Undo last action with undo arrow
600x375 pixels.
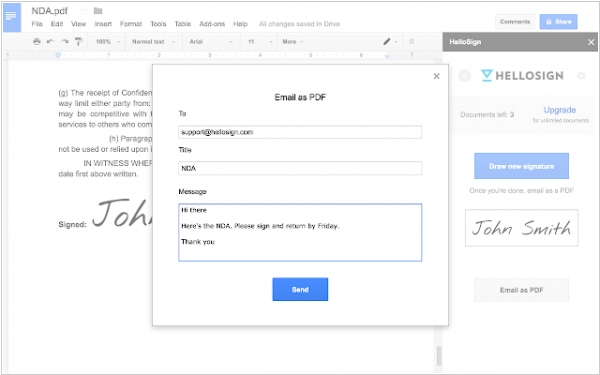50,41
